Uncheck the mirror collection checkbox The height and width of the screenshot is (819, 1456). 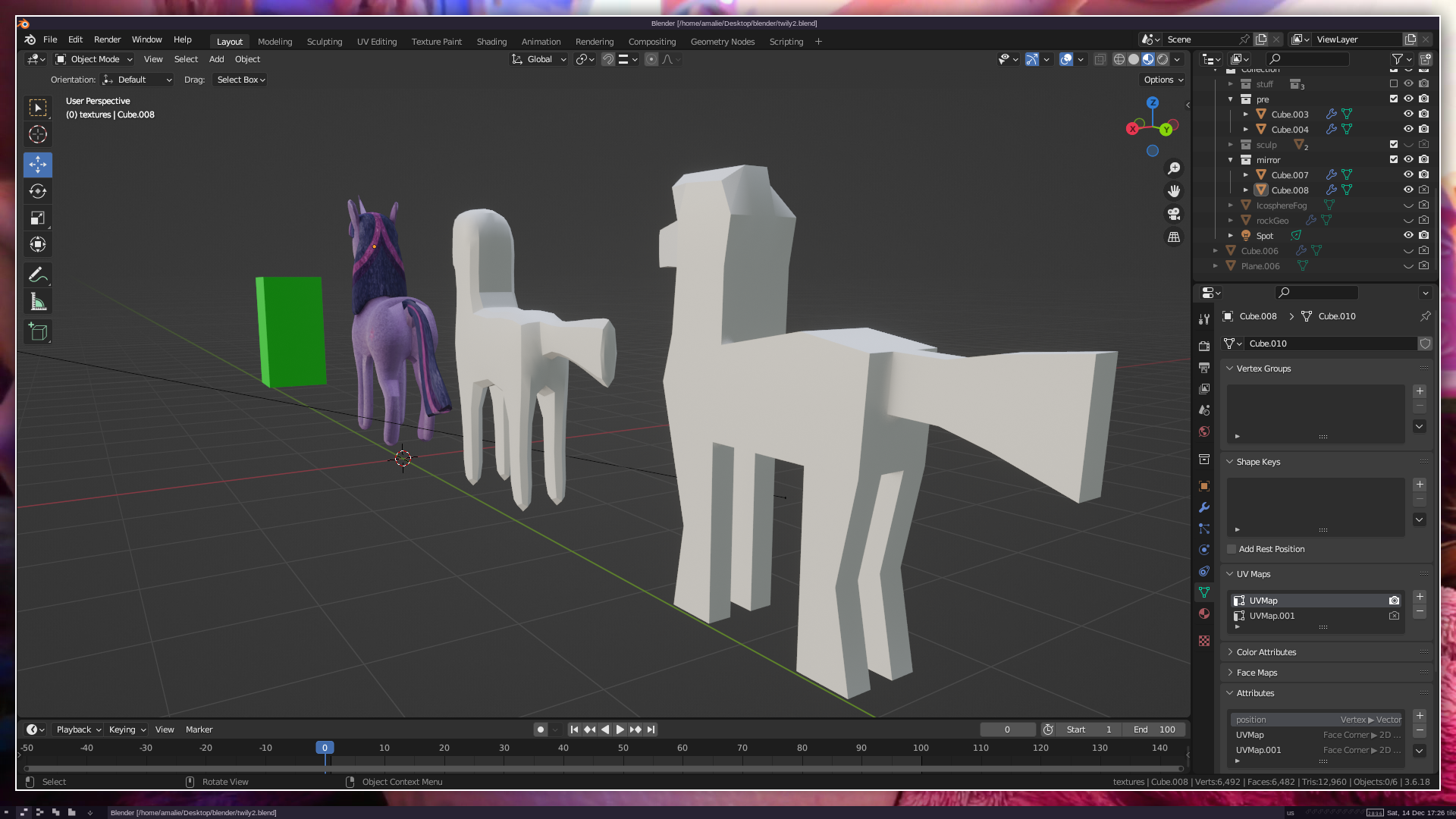coord(1393,159)
